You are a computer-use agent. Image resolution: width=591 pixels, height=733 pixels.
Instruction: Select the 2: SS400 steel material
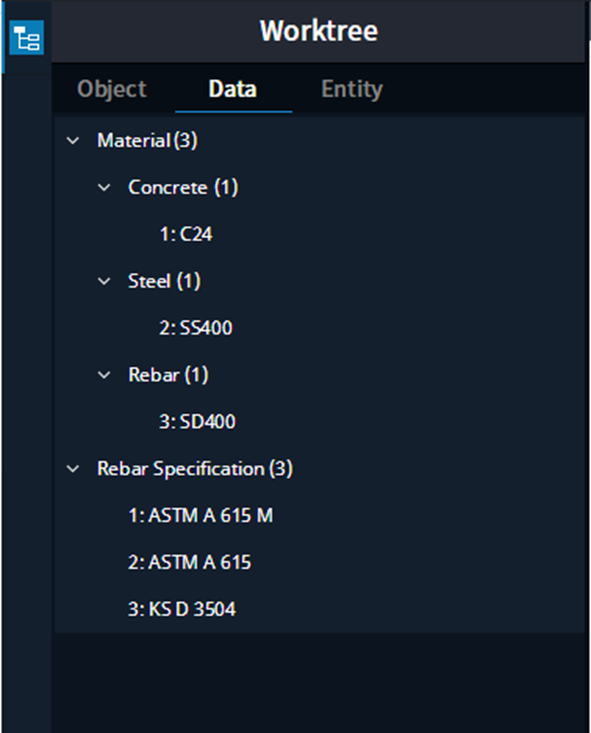tap(196, 328)
